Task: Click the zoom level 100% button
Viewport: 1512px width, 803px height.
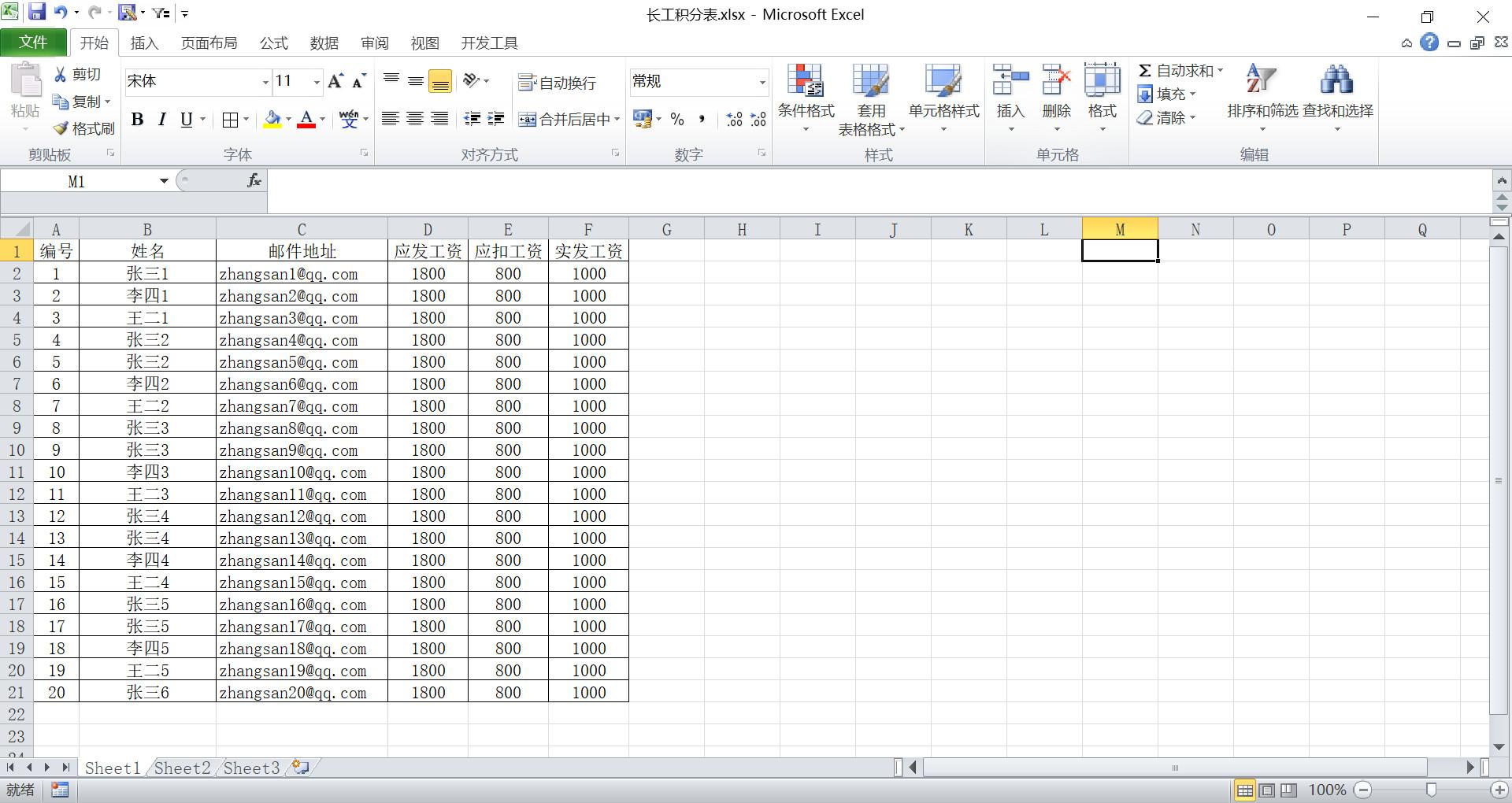Action: click(1327, 790)
